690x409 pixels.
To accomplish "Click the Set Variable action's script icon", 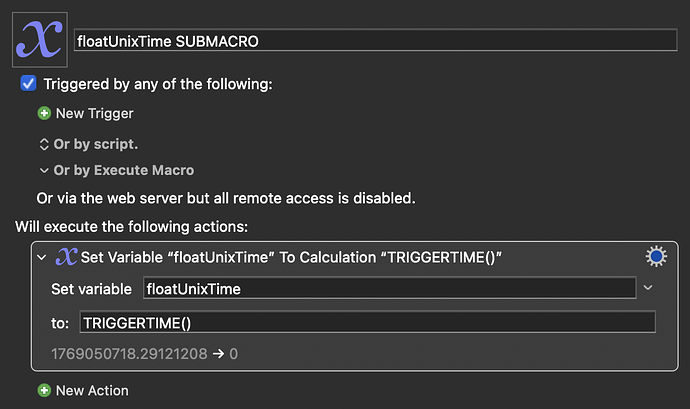I will 66,258.
